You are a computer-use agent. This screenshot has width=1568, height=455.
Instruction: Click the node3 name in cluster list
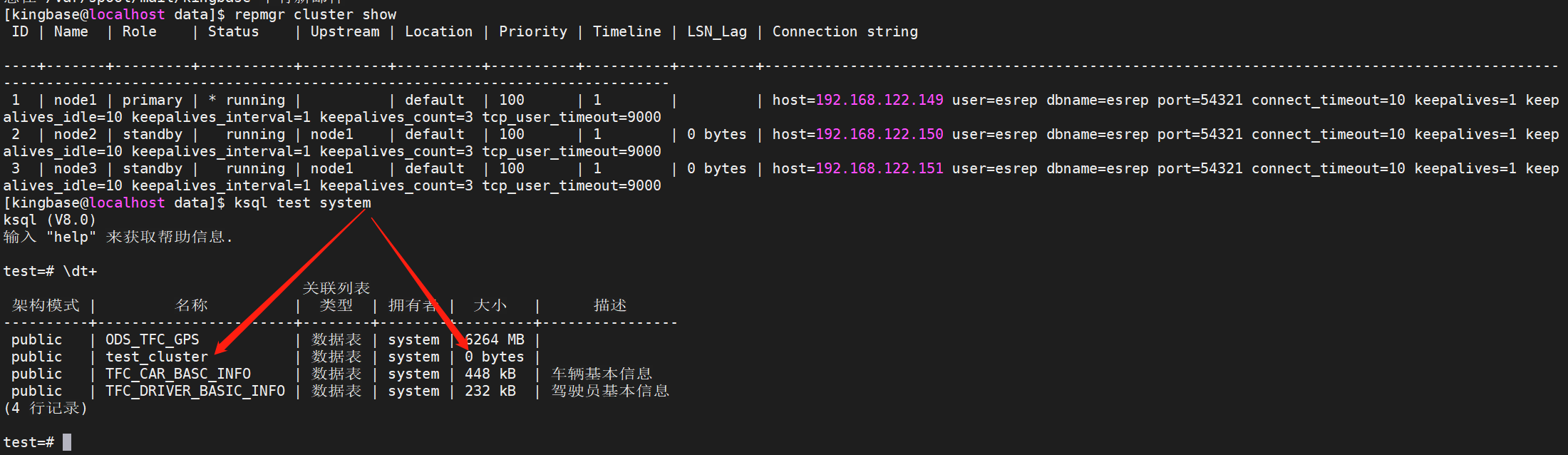point(75,168)
